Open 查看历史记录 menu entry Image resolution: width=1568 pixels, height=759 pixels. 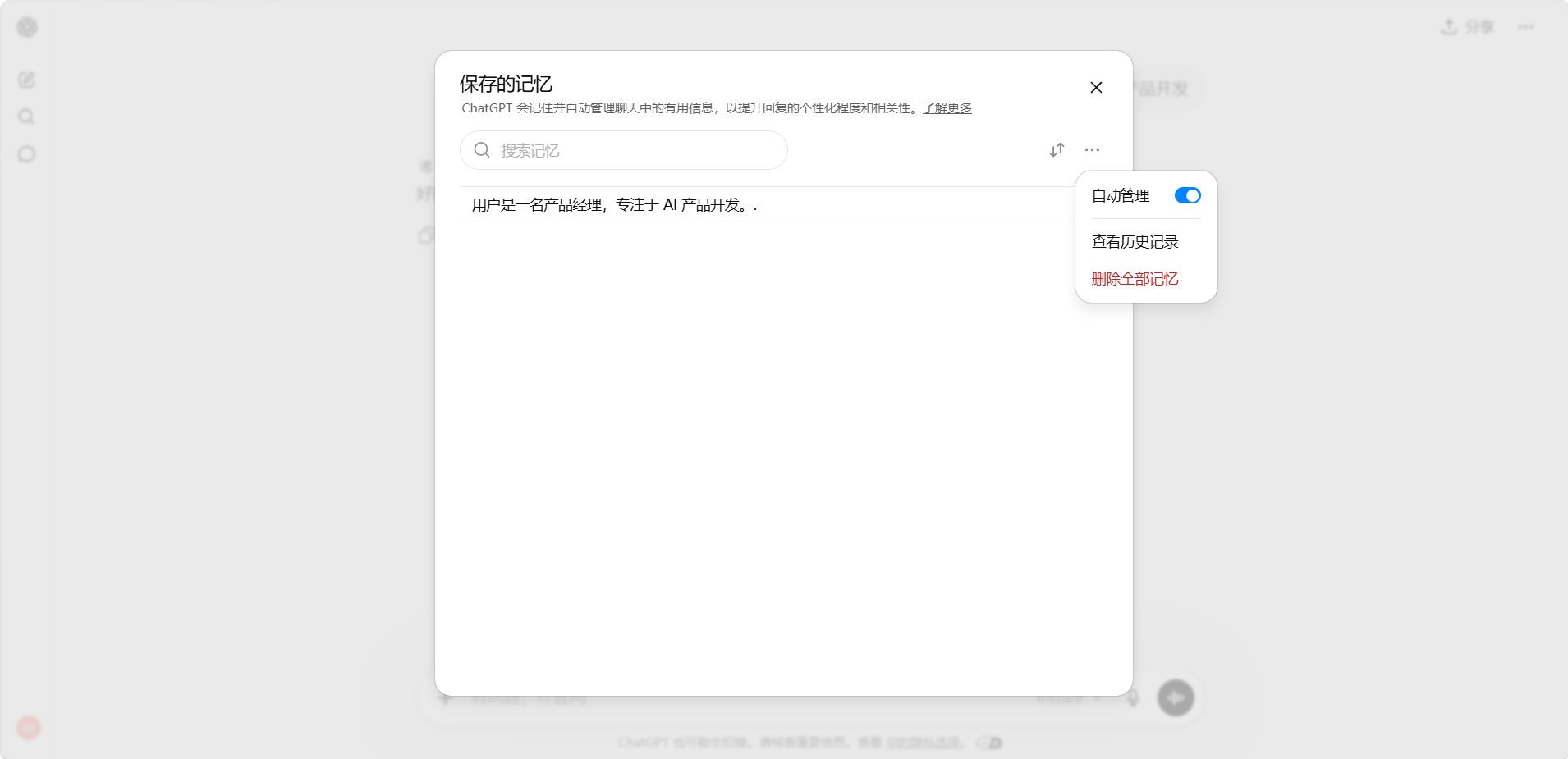click(1135, 242)
